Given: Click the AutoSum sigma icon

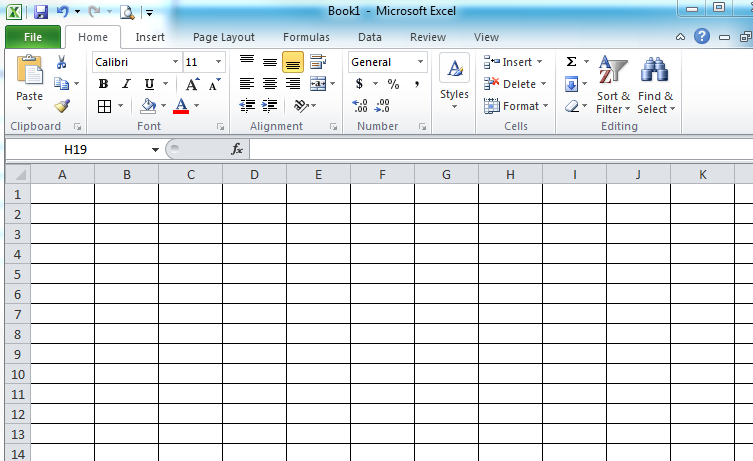Looking at the screenshot, I should click(x=571, y=62).
